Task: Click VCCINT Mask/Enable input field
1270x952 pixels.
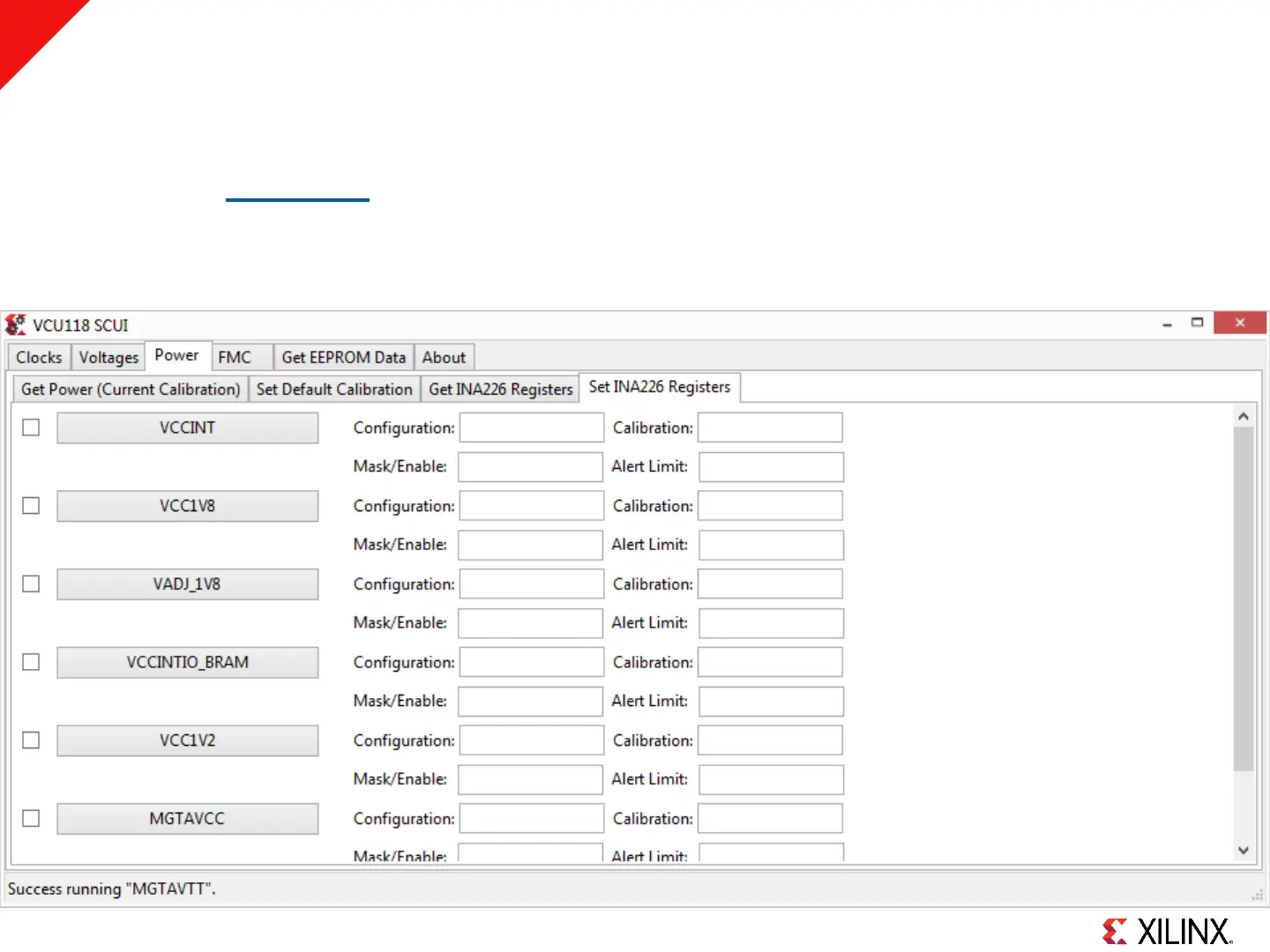Action: pos(531,467)
